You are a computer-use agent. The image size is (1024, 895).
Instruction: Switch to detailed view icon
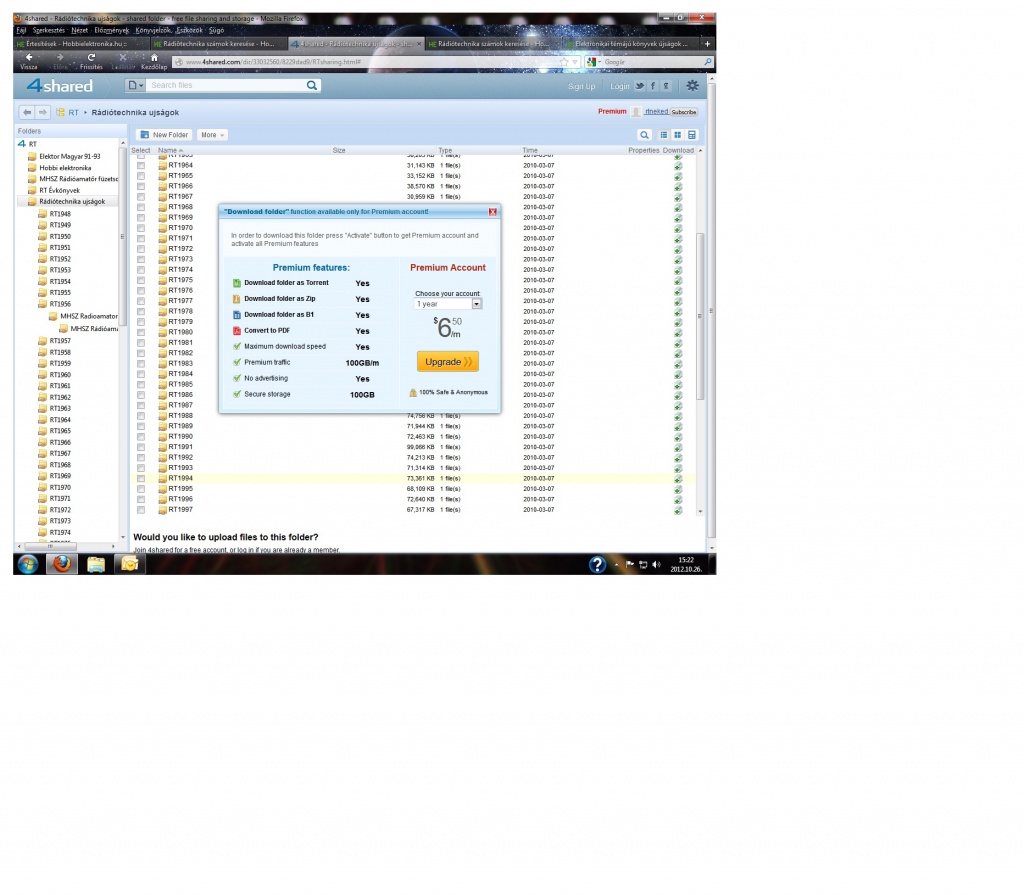692,135
